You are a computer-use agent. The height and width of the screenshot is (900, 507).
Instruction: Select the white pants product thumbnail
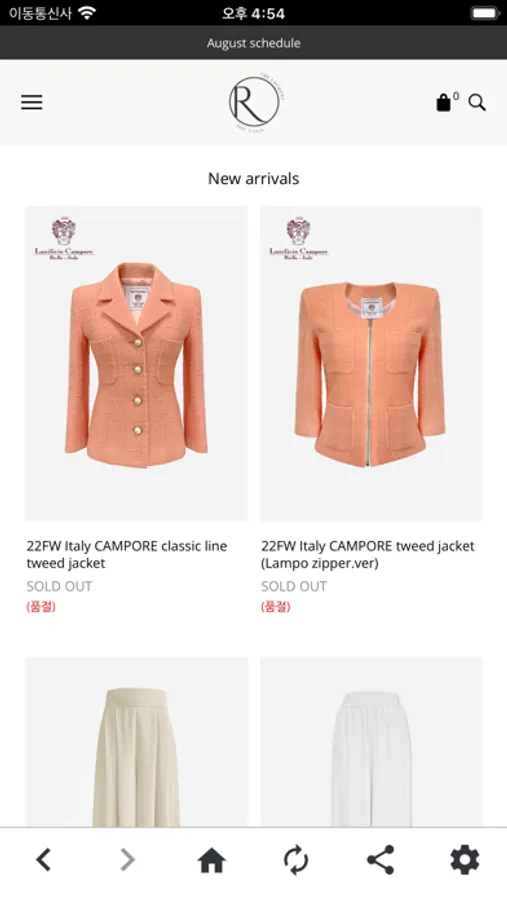371,742
